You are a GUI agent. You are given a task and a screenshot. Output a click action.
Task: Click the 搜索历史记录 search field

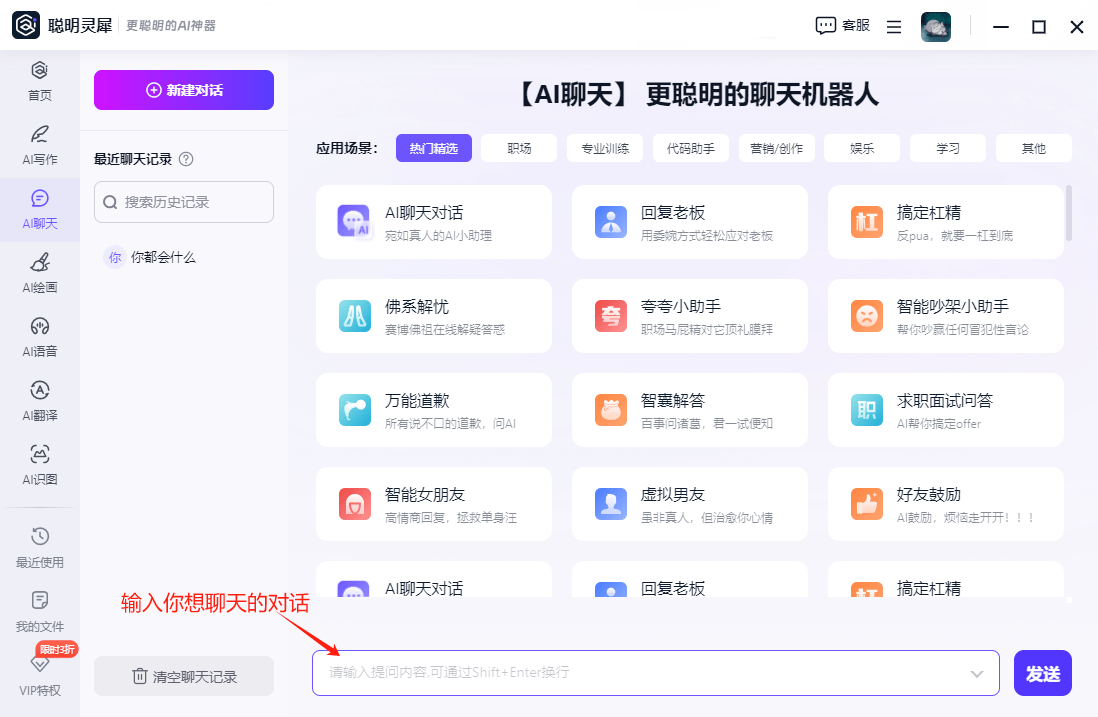pyautogui.click(x=183, y=202)
